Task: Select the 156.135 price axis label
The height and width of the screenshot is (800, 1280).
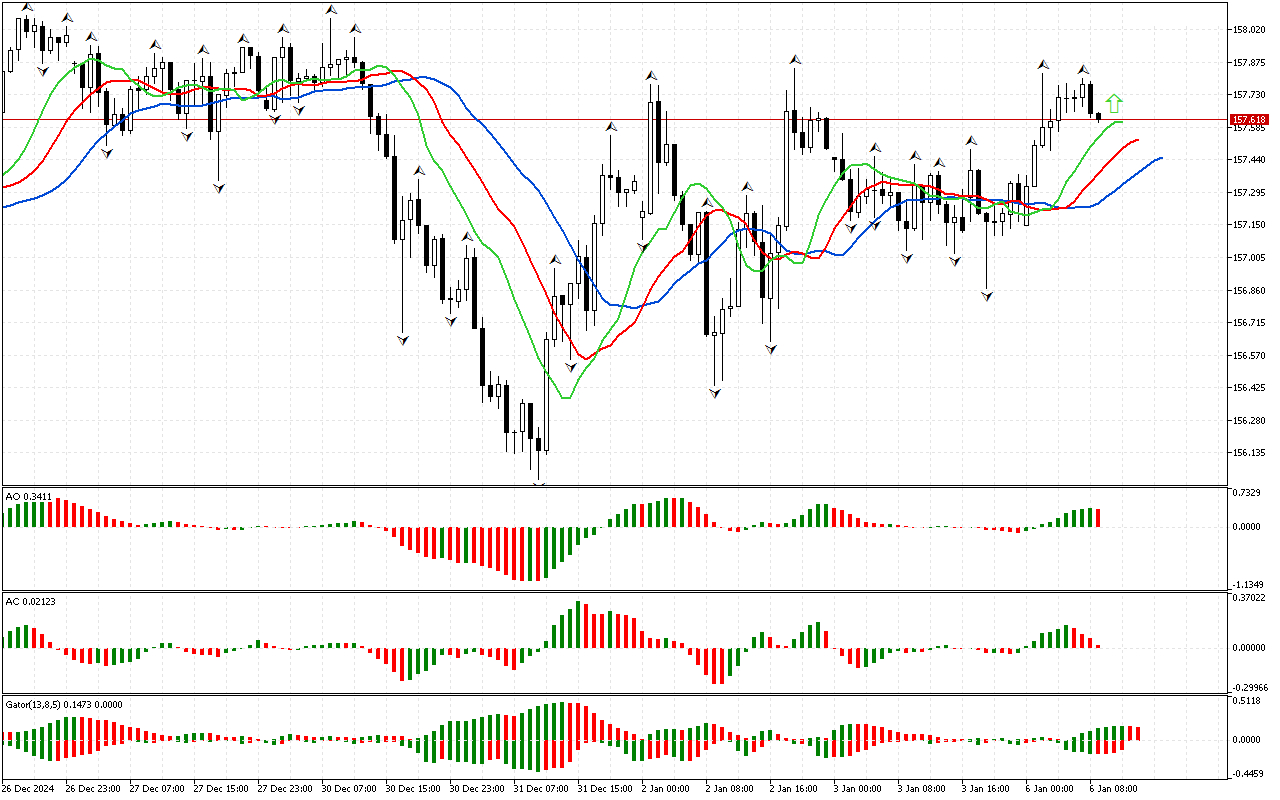Action: [1250, 453]
